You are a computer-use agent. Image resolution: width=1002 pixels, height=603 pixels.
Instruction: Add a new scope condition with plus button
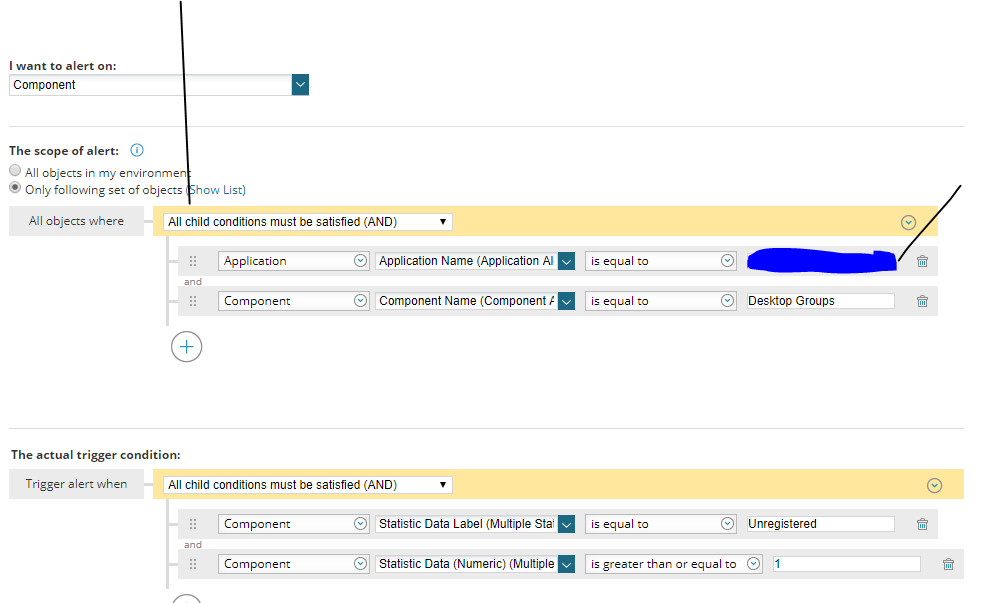click(x=187, y=347)
